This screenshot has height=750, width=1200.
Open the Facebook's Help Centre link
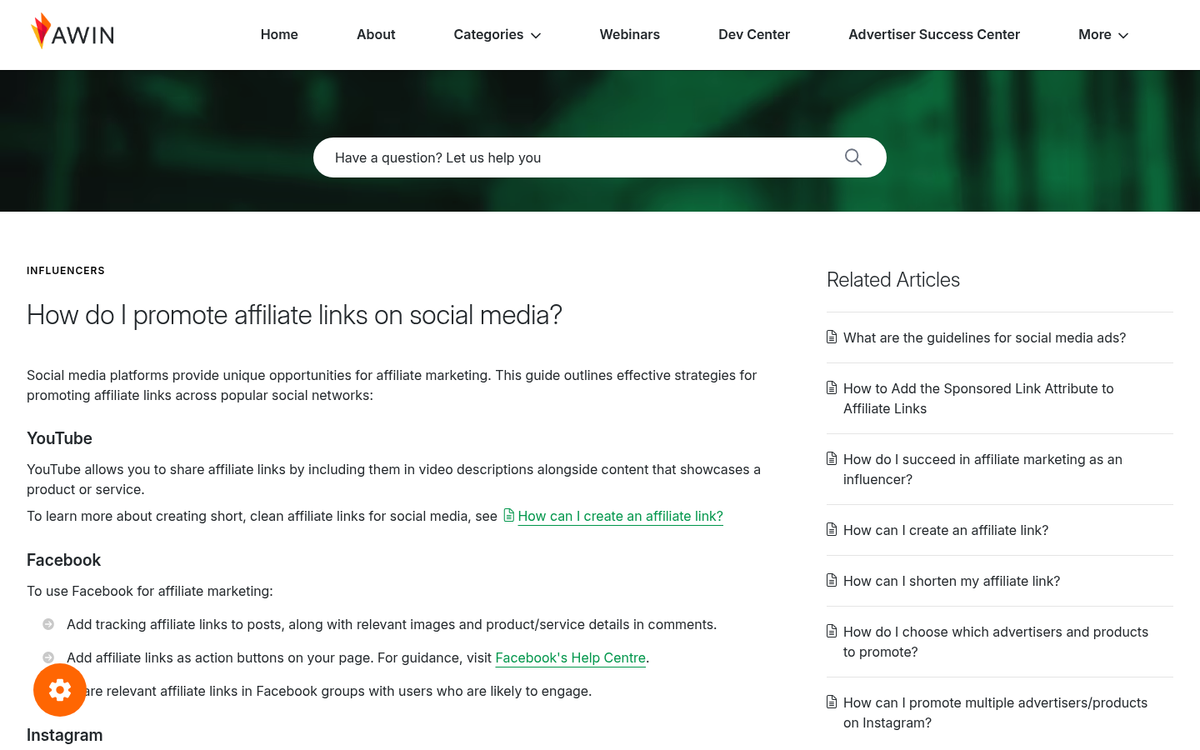tap(570, 658)
